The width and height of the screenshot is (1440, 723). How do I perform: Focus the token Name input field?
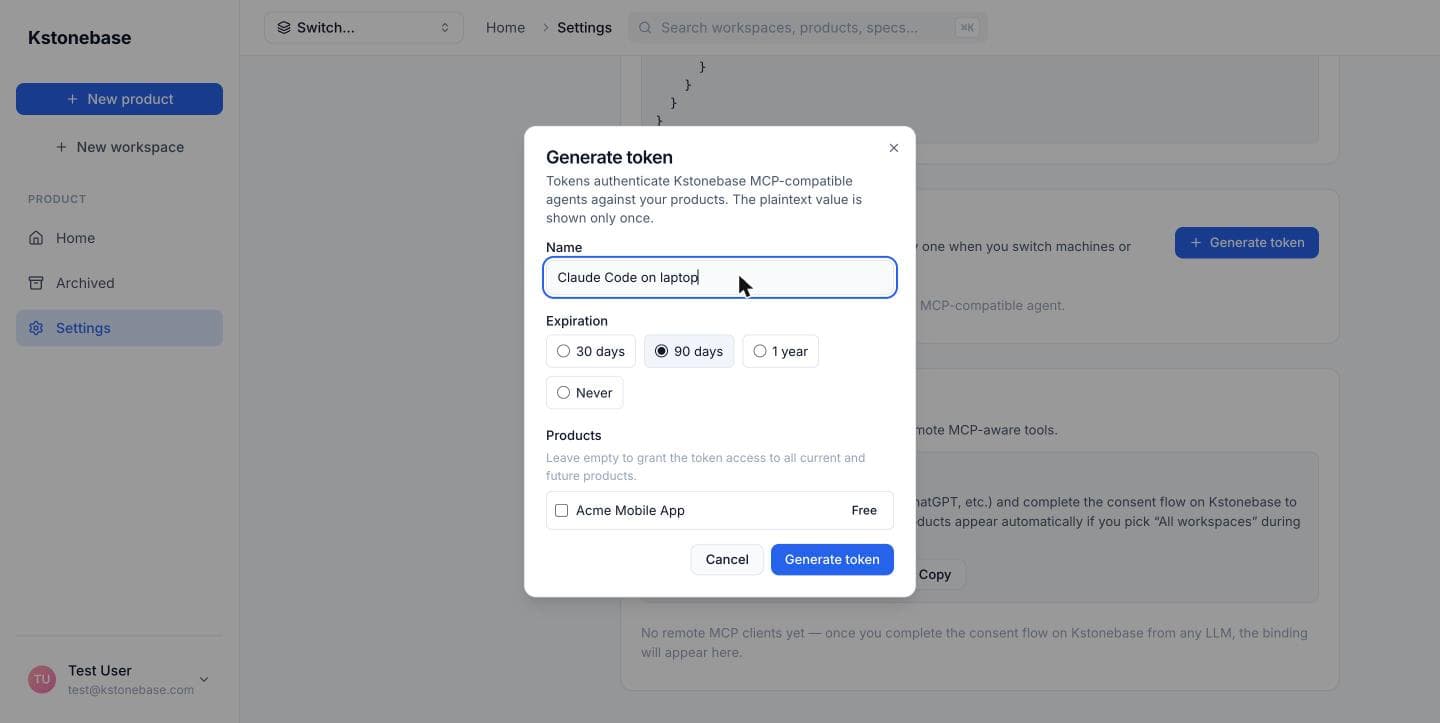point(720,277)
